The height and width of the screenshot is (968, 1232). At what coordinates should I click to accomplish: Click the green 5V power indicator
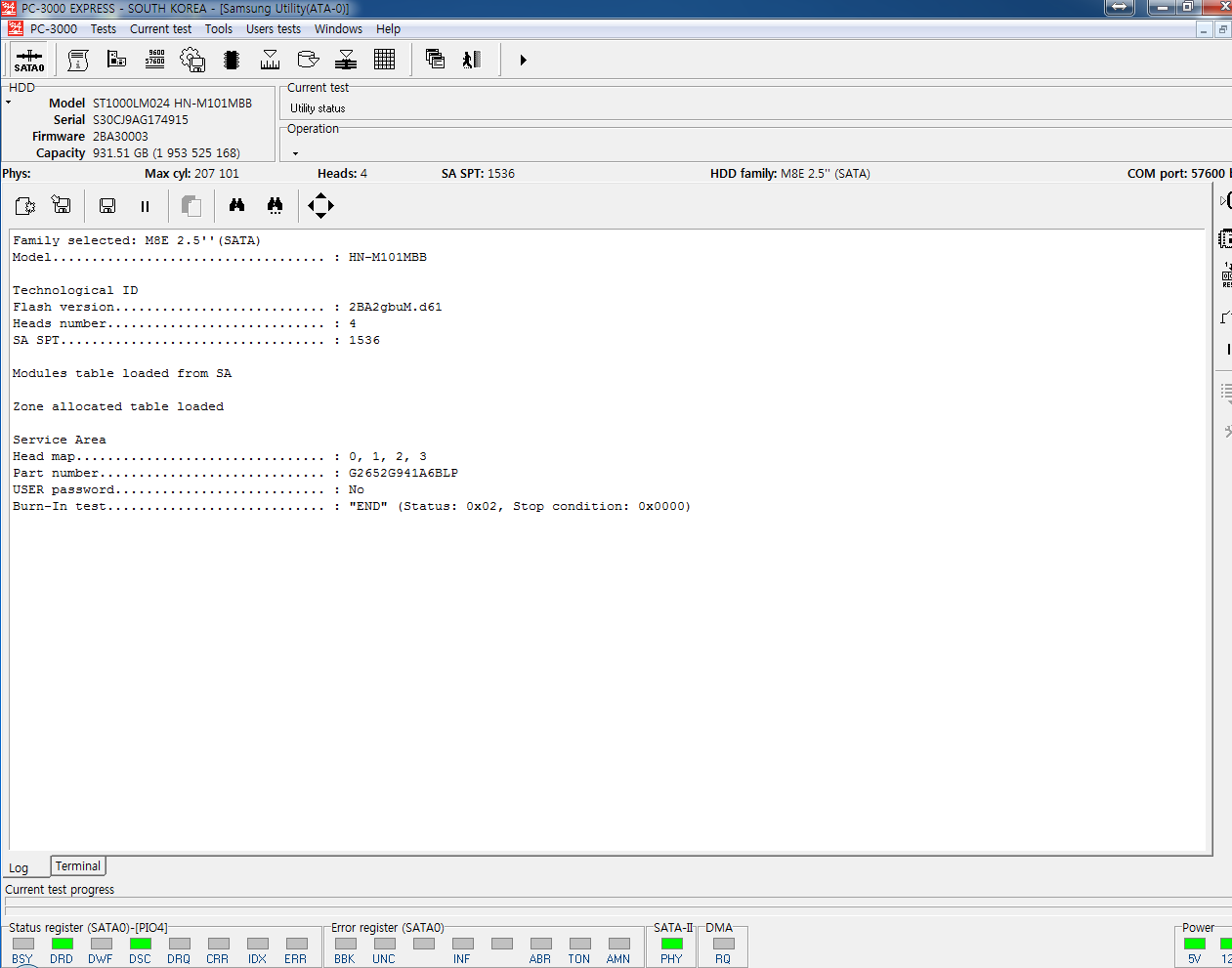tap(1194, 944)
